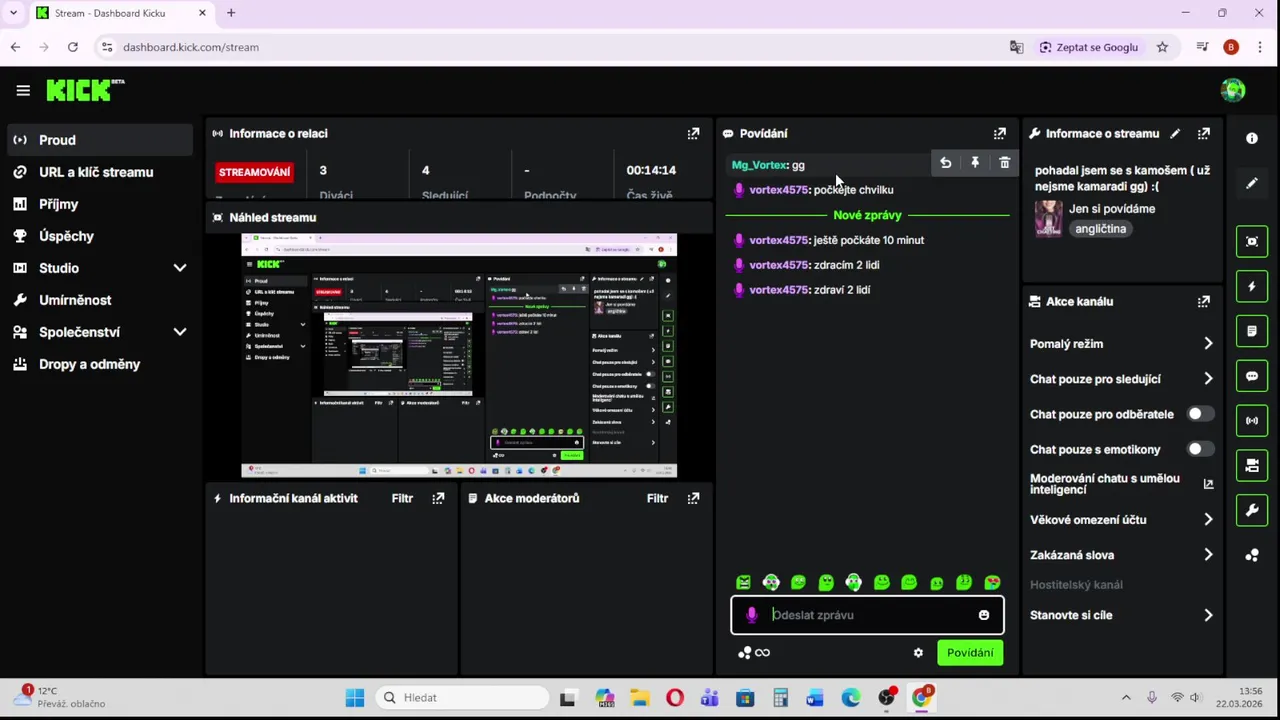Focus the Odeslat zprávu message field
The width and height of the screenshot is (1280, 720).
[x=867, y=615]
